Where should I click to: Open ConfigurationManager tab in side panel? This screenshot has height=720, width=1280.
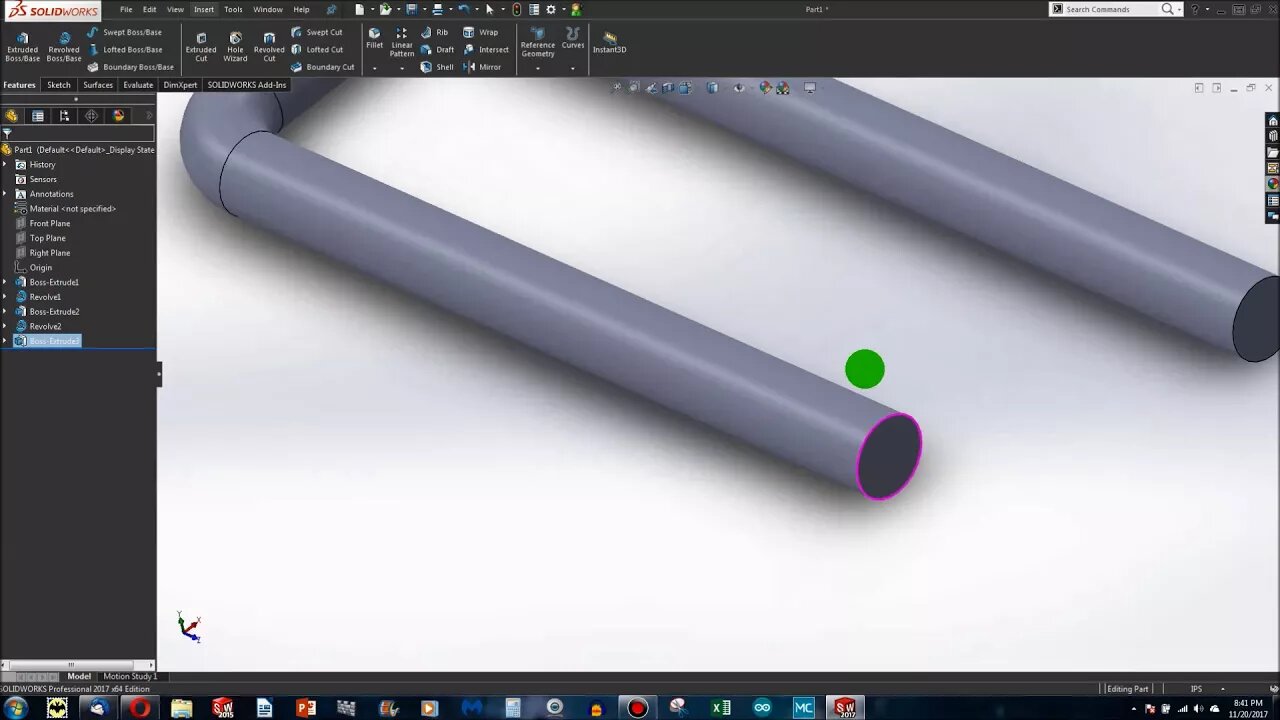pos(65,116)
